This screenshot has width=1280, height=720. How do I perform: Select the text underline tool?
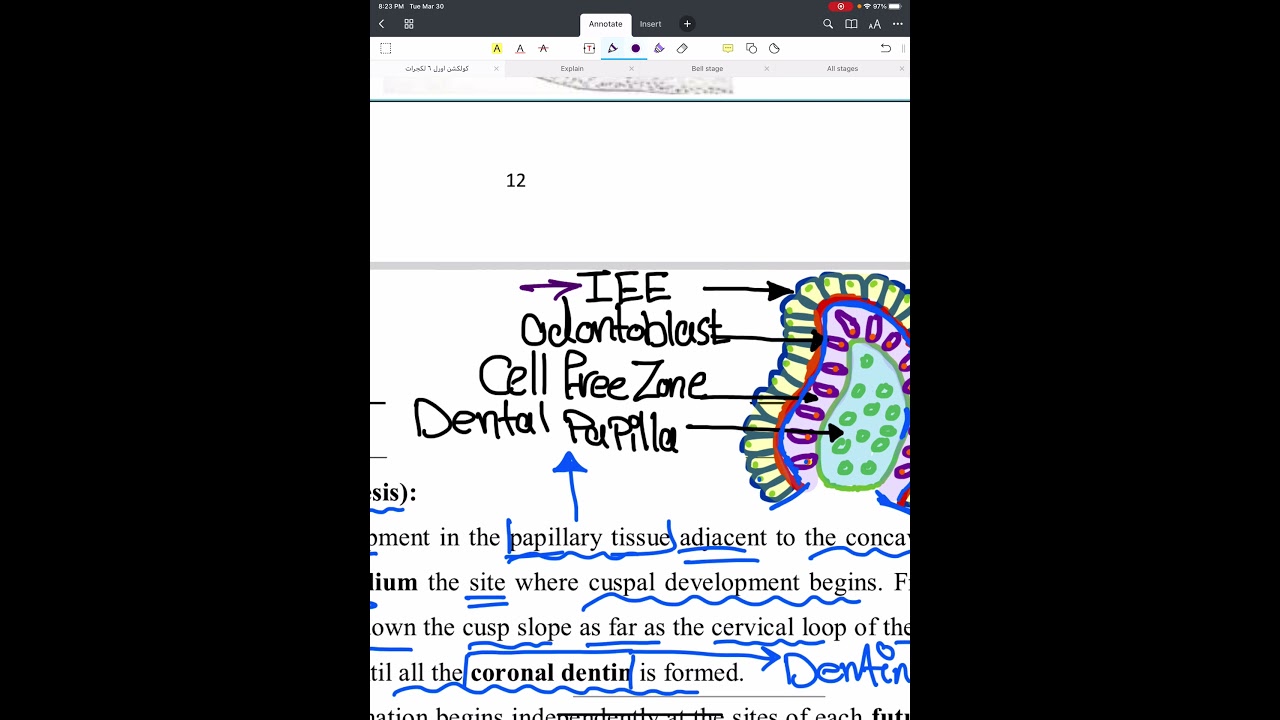(x=520, y=48)
